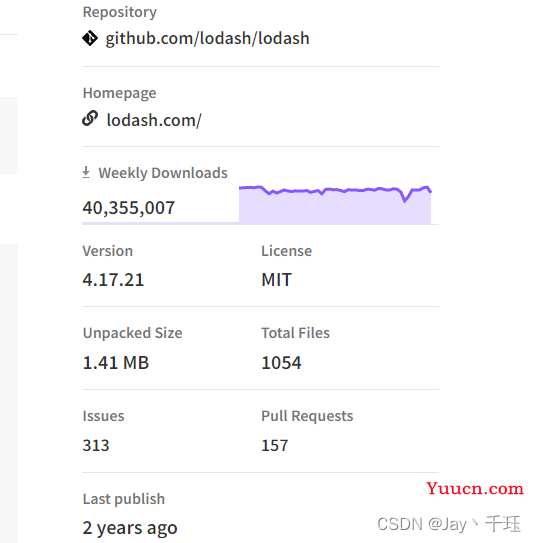Viewport: 536px width, 543px height.
Task: Click the MIT license value
Action: pyautogui.click(x=277, y=279)
